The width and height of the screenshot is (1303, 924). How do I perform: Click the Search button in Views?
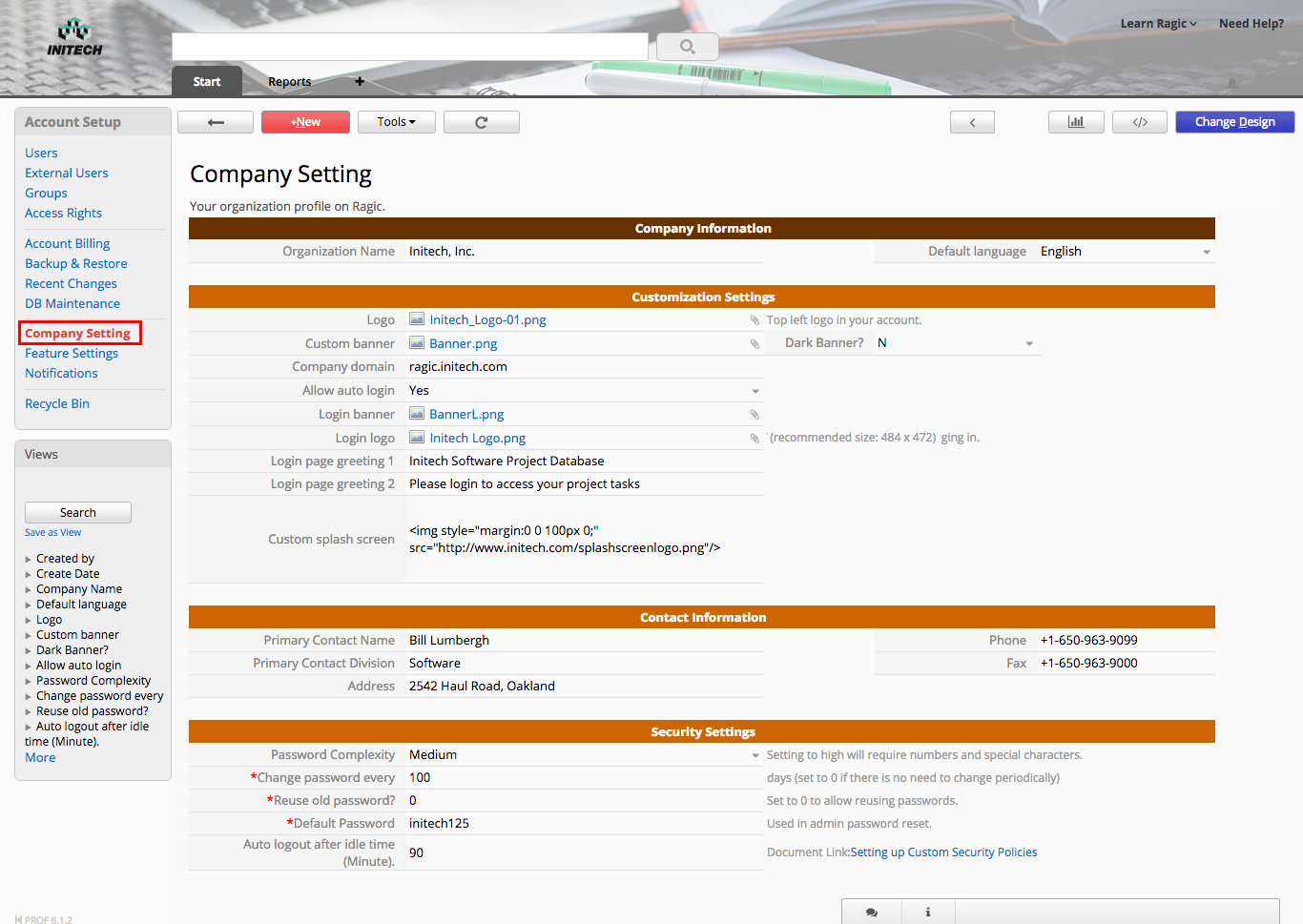click(78, 513)
